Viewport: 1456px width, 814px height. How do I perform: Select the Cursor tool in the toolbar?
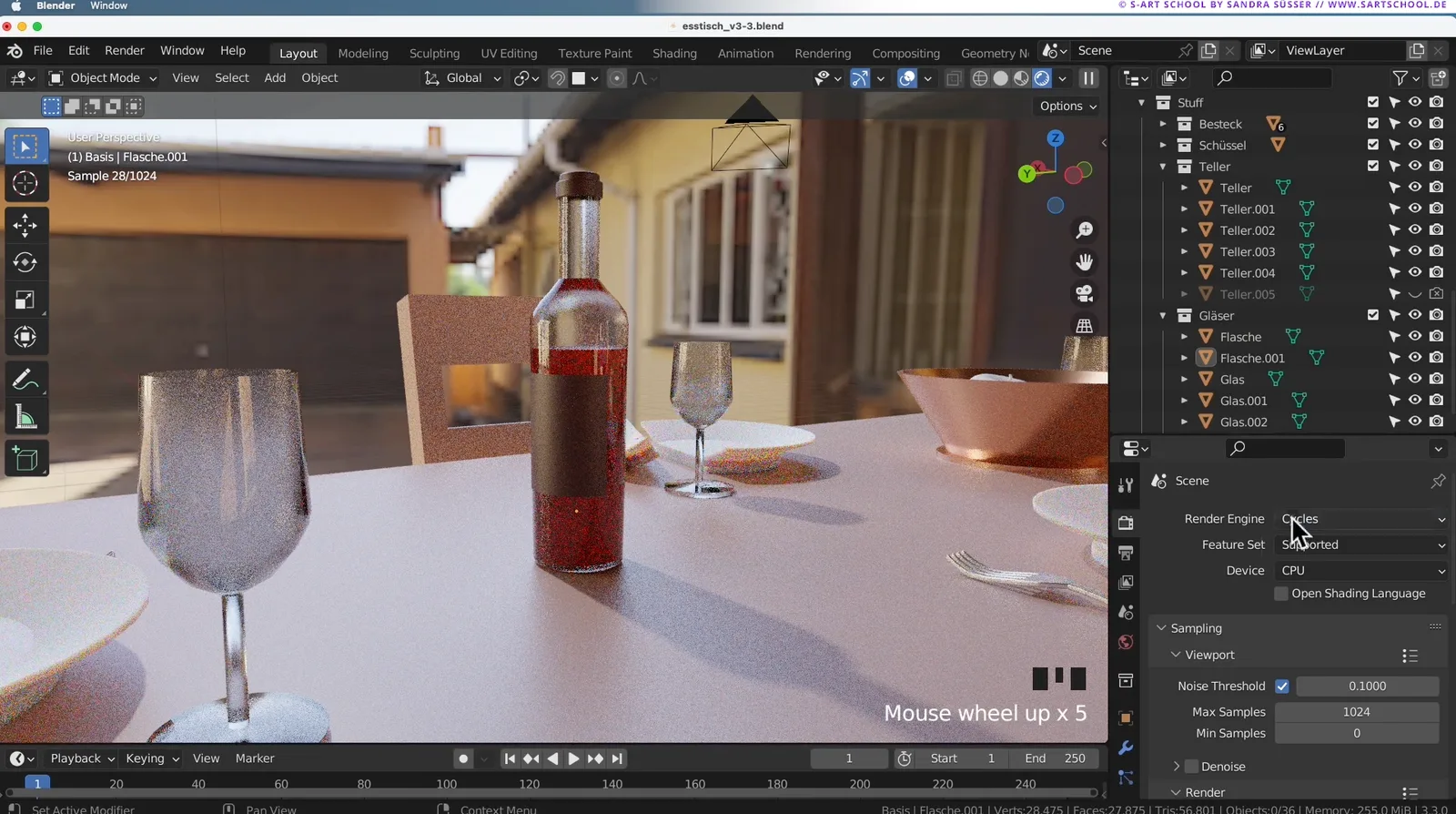[x=25, y=184]
